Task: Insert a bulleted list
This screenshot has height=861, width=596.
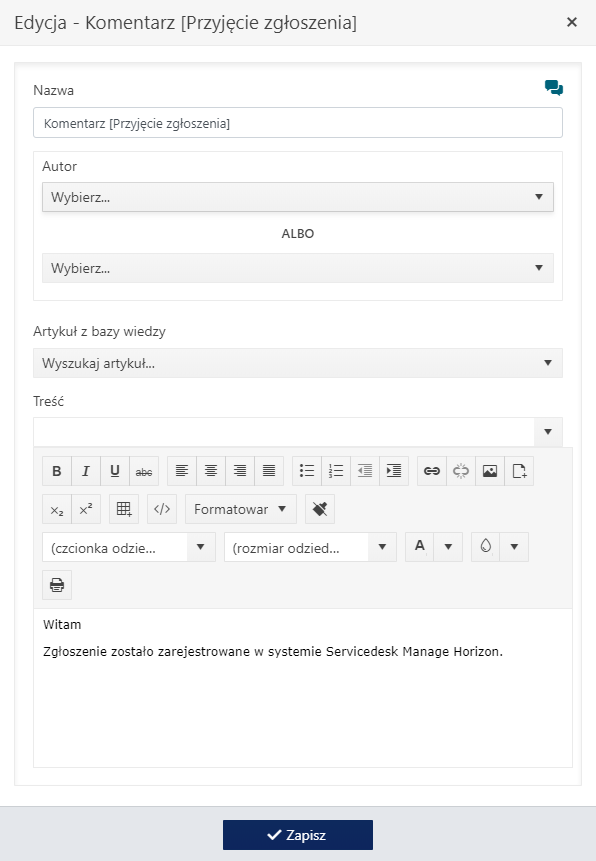Action: (307, 471)
